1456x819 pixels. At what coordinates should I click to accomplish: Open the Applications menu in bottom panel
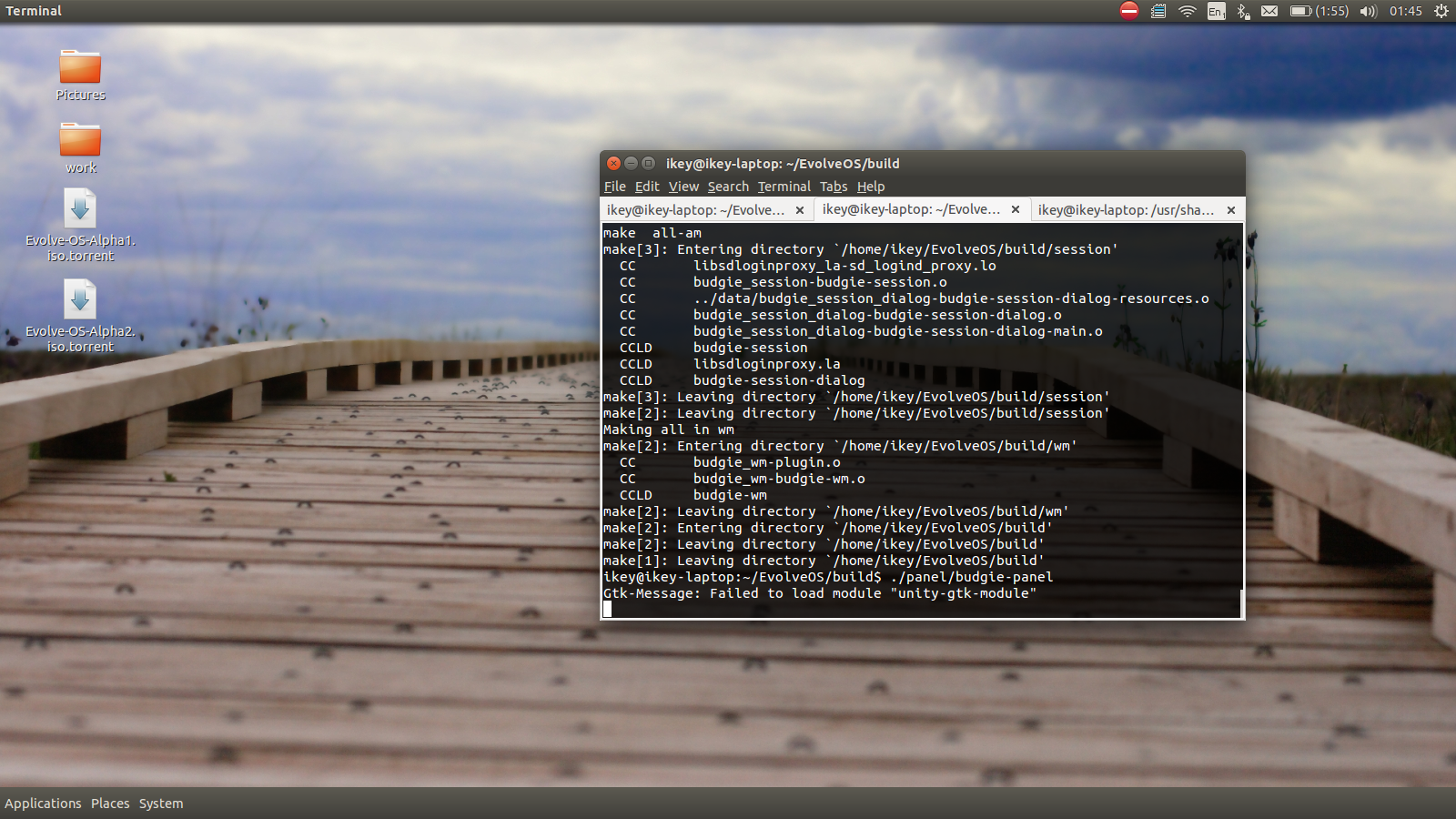pyautogui.click(x=43, y=804)
